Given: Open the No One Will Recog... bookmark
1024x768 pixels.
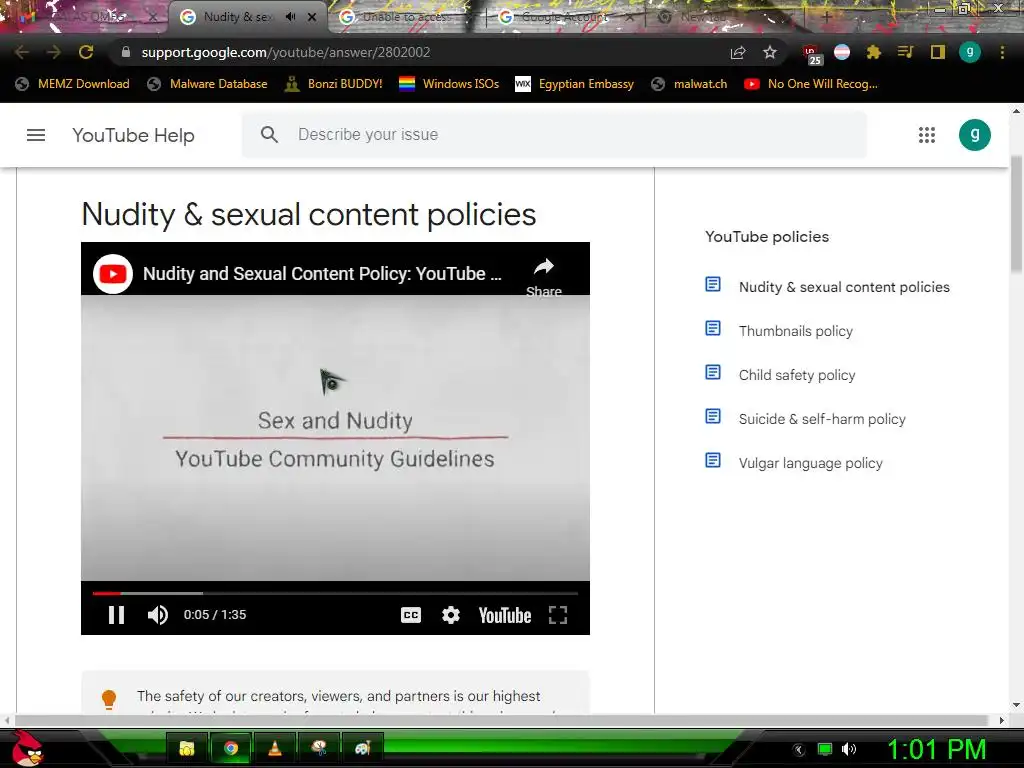Looking at the screenshot, I should click(x=811, y=84).
